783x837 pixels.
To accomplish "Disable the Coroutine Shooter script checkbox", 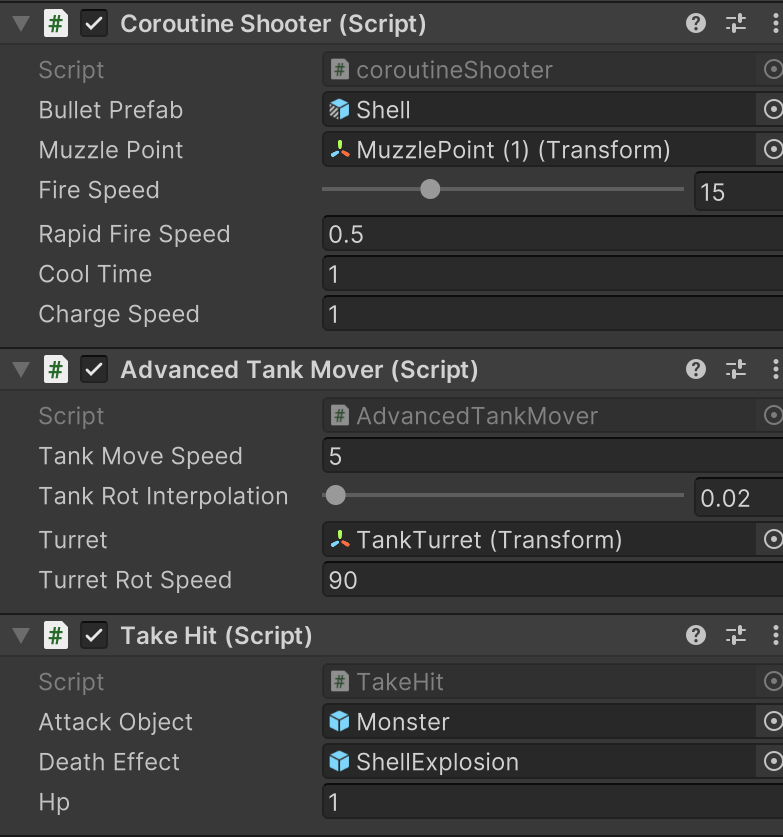I will [94, 24].
